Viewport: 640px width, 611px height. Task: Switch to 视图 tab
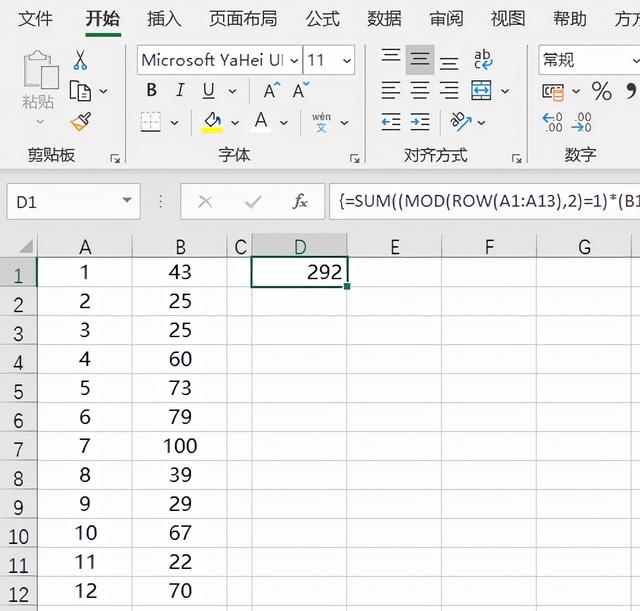[508, 19]
